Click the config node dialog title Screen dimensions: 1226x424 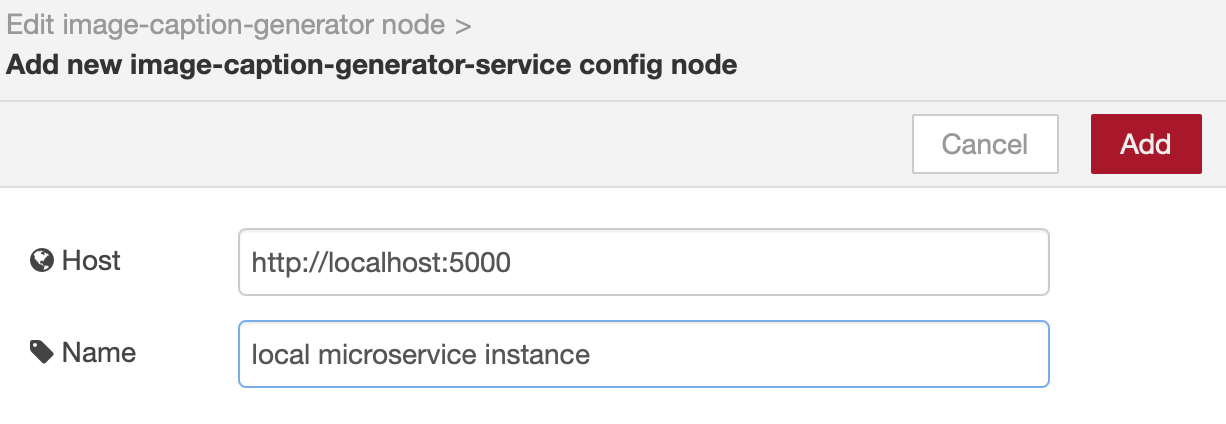pyautogui.click(x=372, y=66)
